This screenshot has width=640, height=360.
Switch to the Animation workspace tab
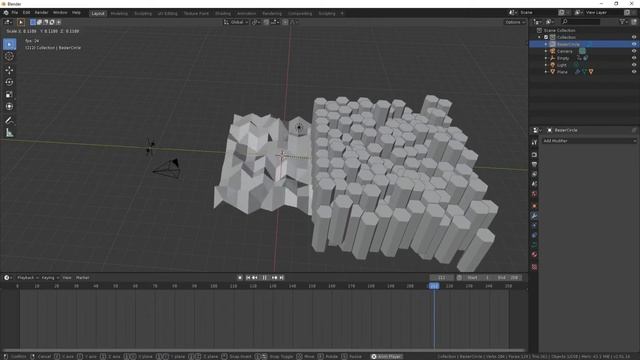pos(247,13)
